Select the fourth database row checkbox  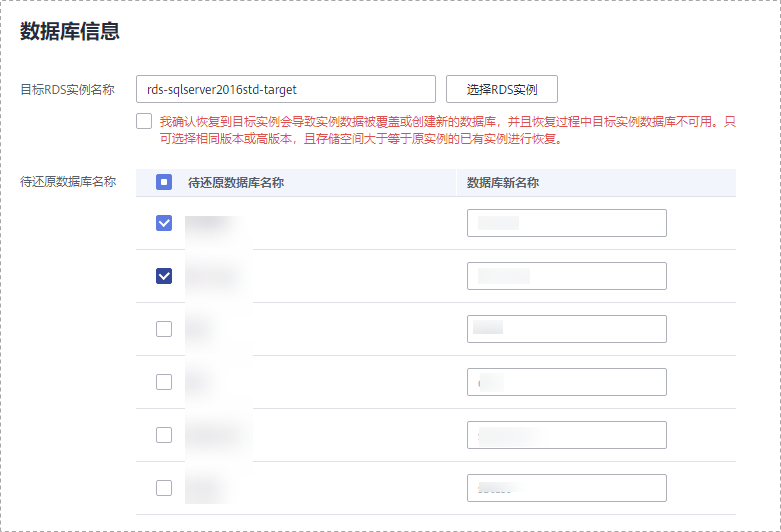pos(164,382)
